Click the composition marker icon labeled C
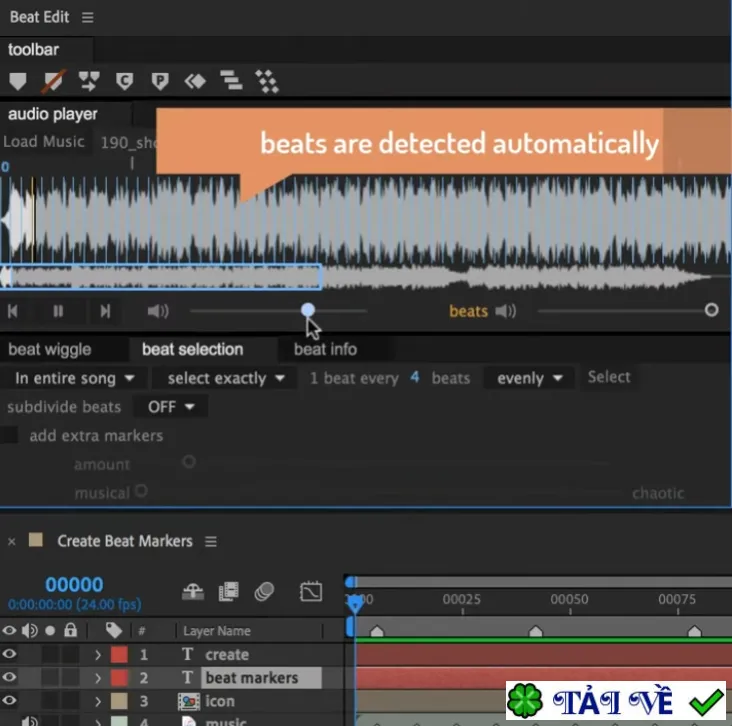 (124, 81)
